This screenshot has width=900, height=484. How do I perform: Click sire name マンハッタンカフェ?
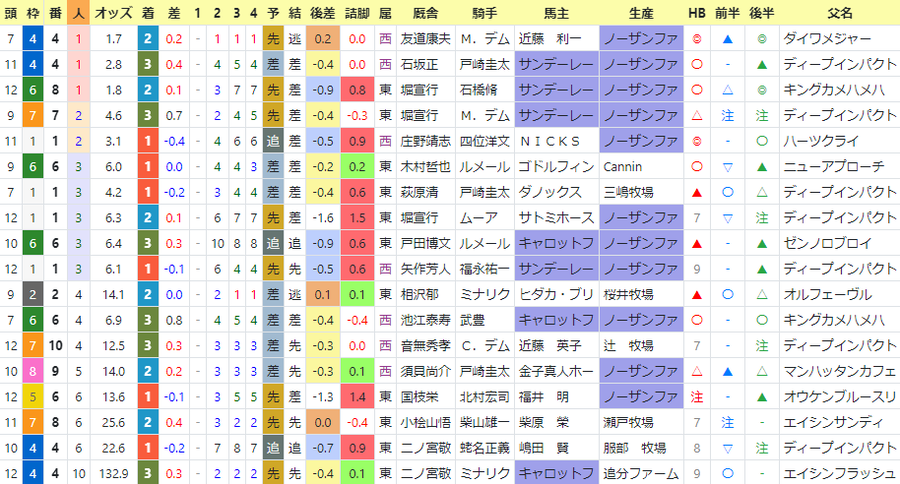coord(840,371)
